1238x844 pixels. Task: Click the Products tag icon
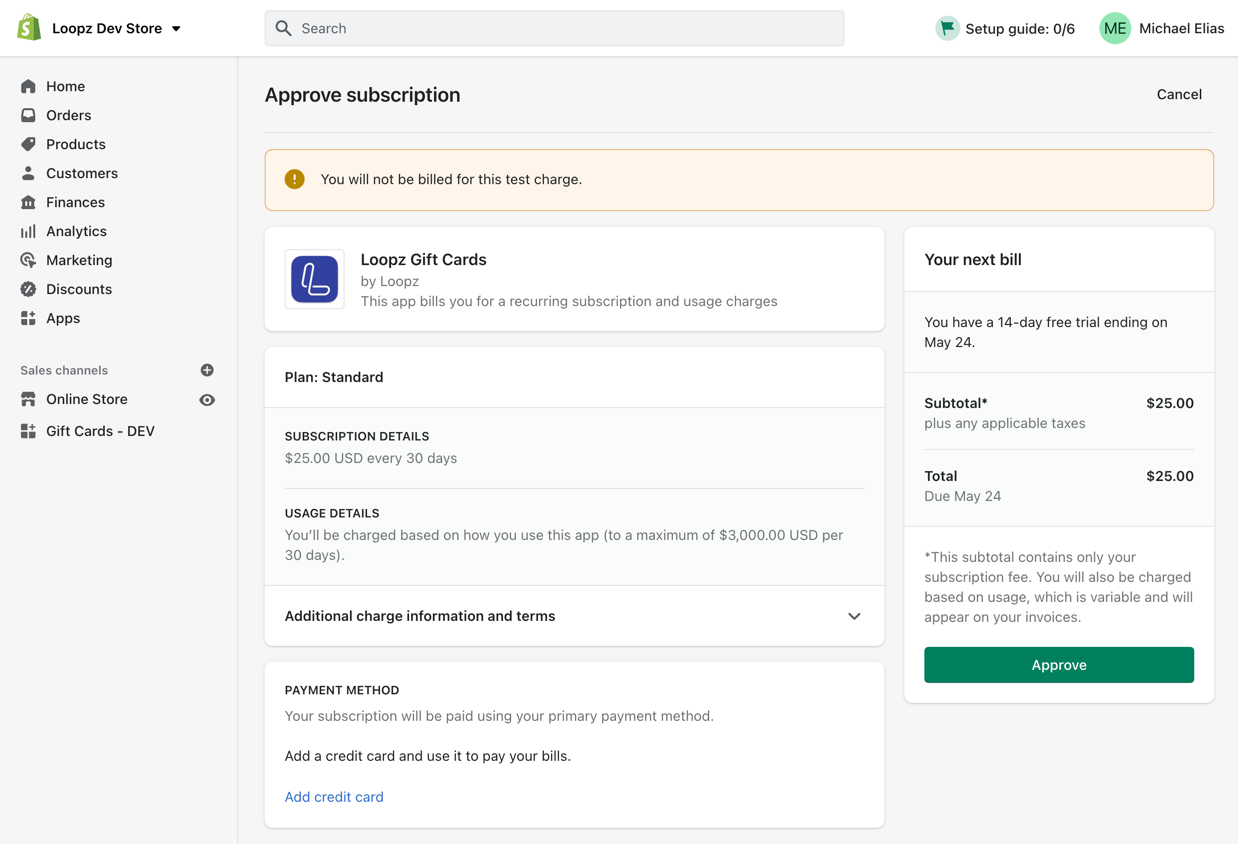tap(28, 145)
